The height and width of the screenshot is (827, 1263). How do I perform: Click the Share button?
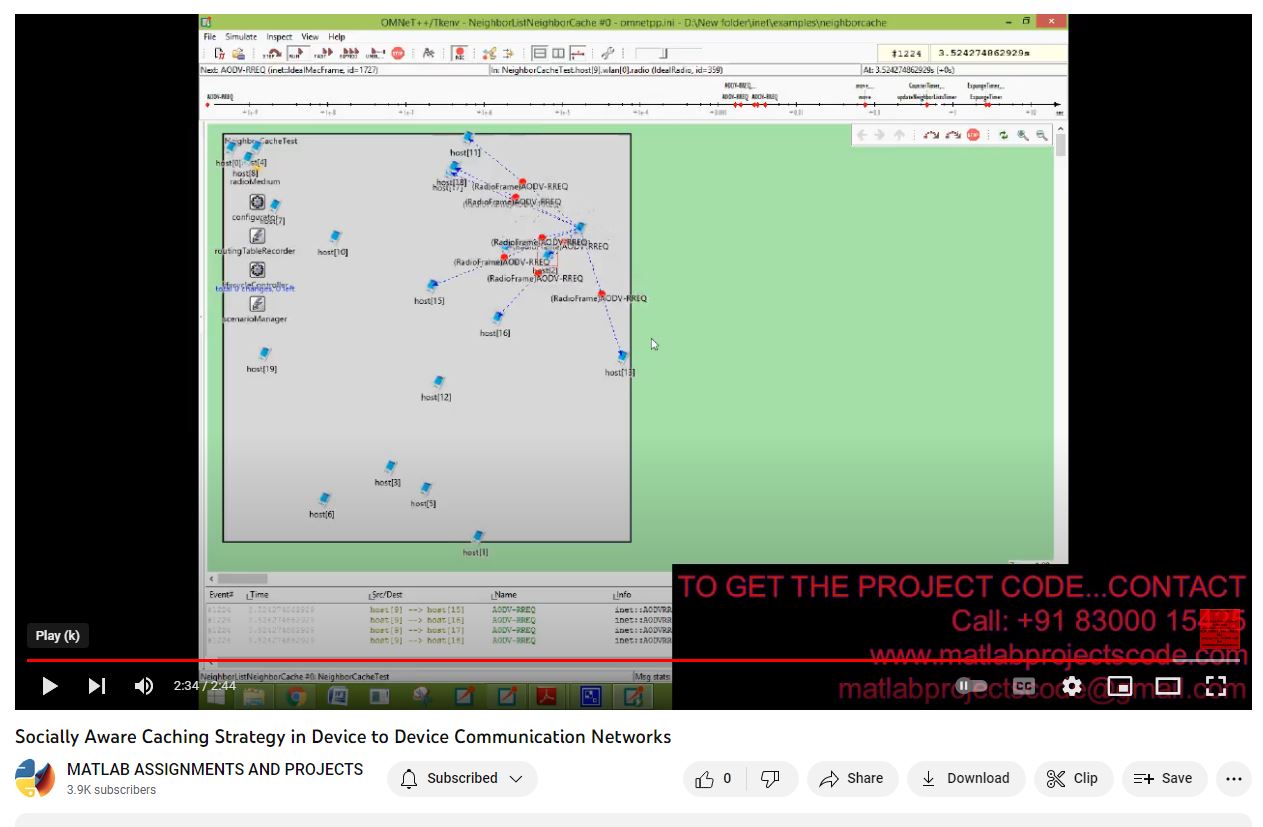[852, 779]
